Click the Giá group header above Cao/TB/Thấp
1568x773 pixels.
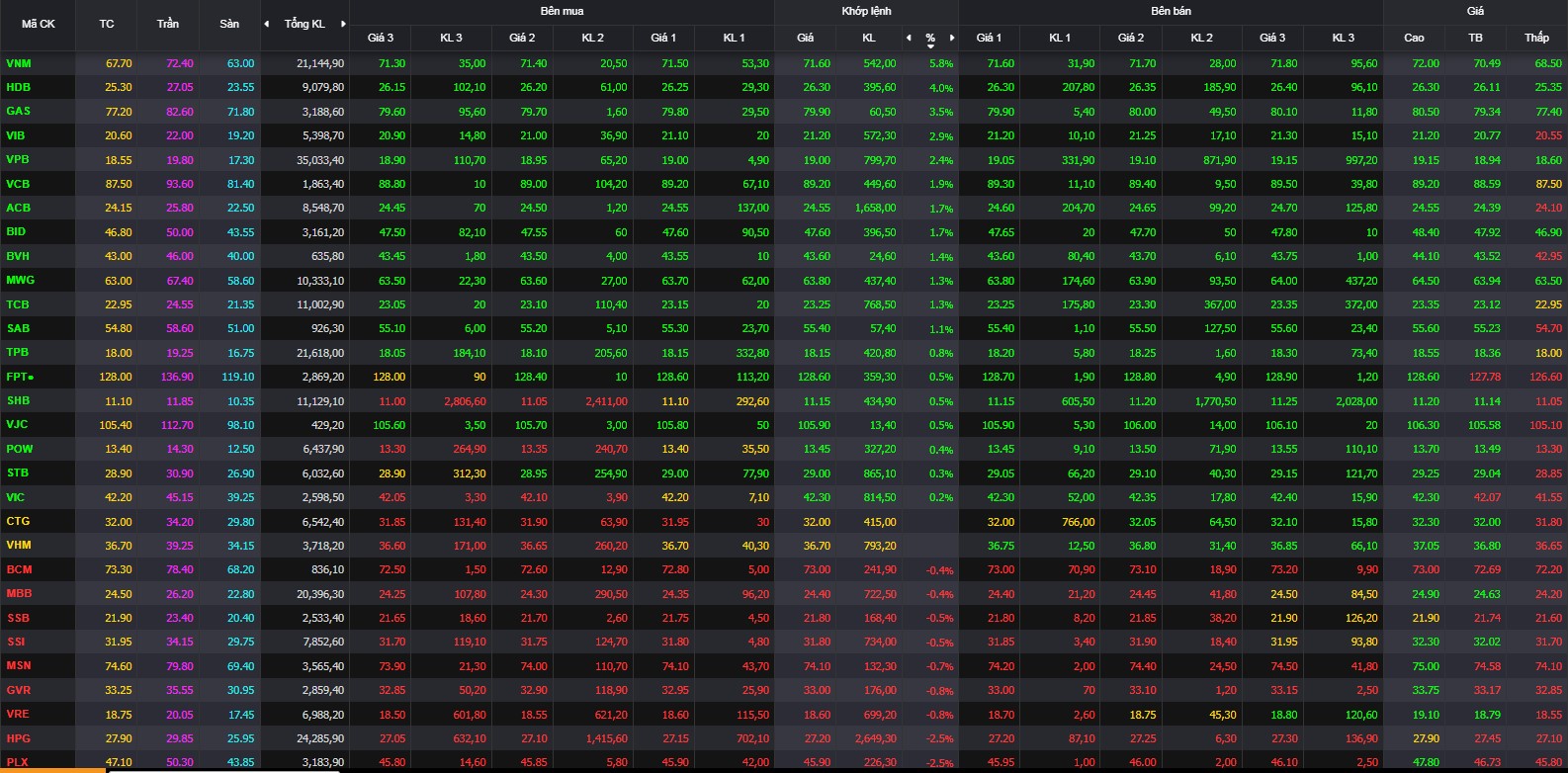click(x=1475, y=11)
